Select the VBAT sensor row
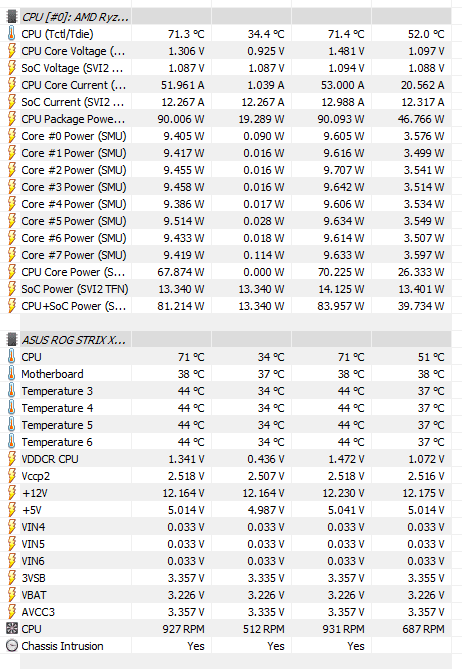The width and height of the screenshot is (462, 669). point(229,595)
